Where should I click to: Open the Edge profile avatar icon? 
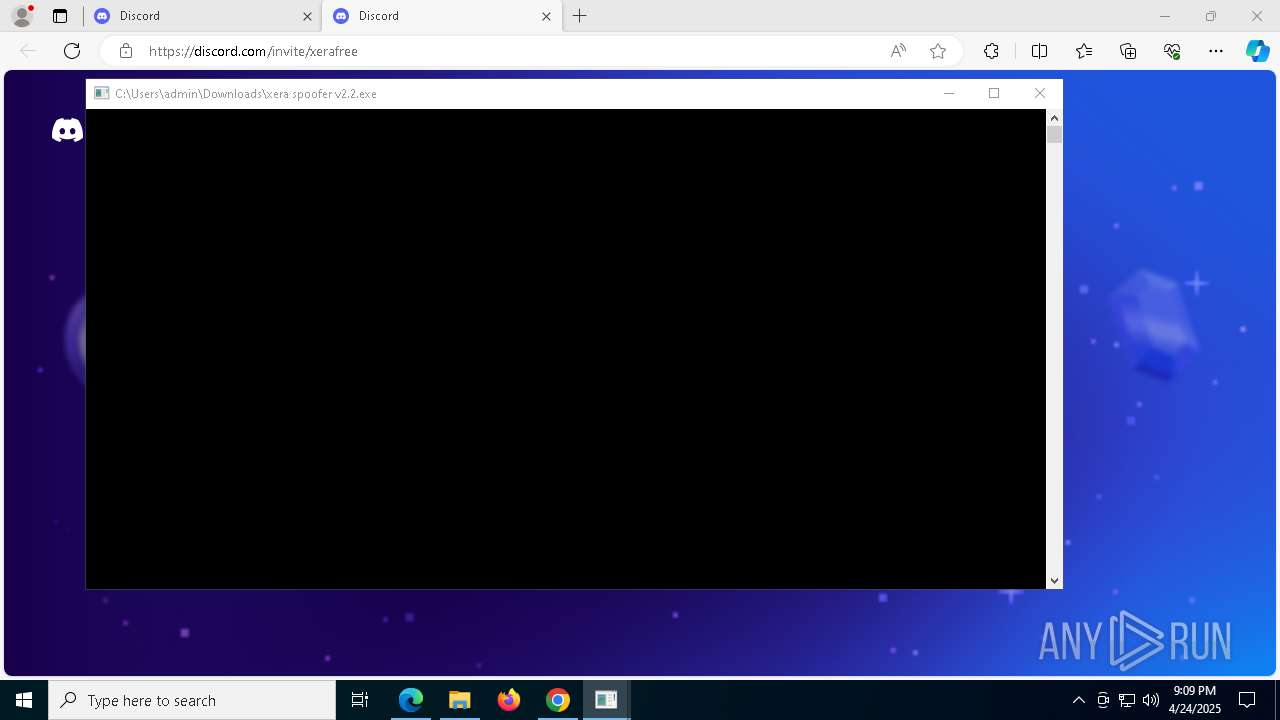tap(22, 16)
